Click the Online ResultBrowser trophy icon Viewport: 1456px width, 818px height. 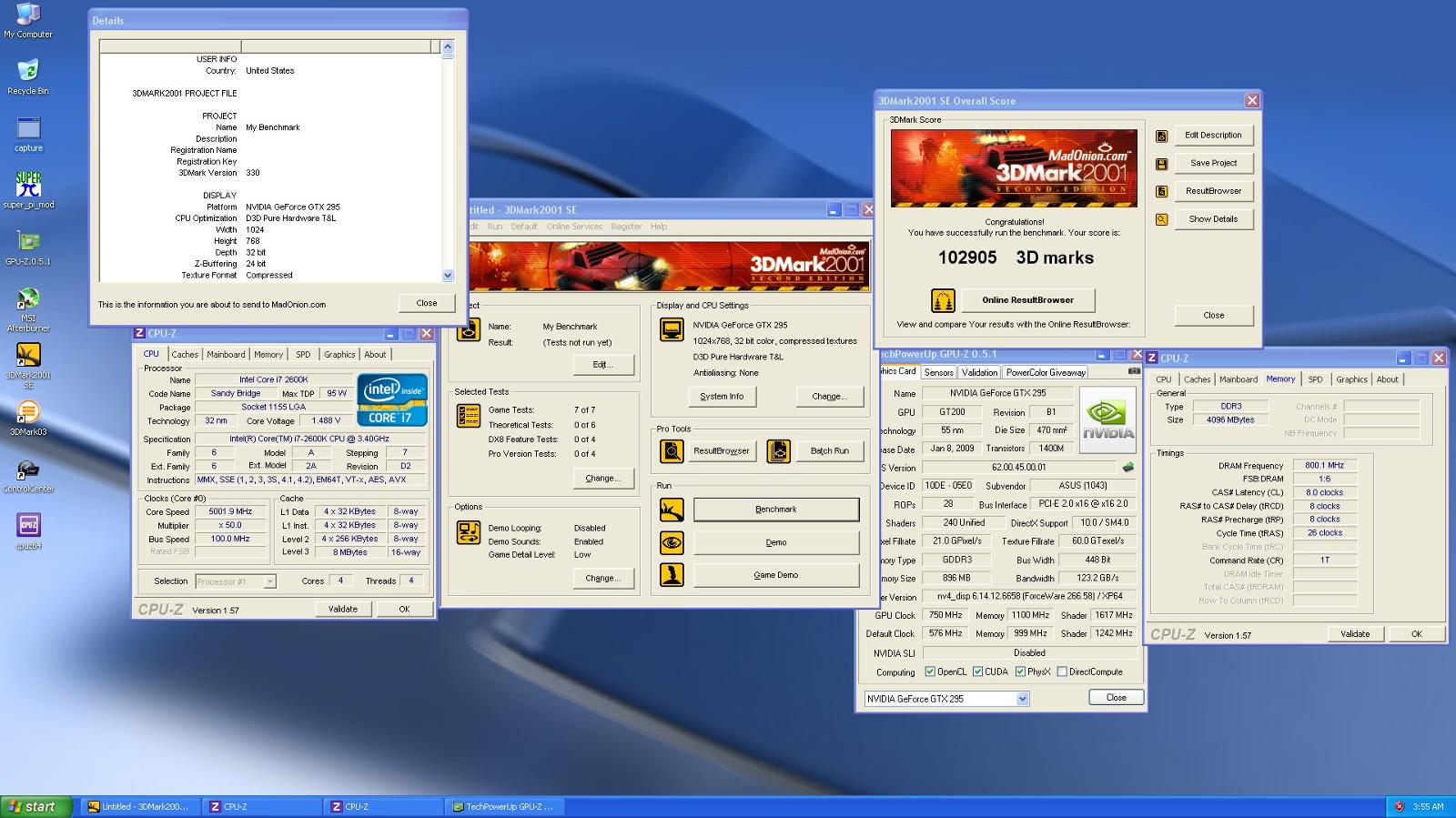943,300
